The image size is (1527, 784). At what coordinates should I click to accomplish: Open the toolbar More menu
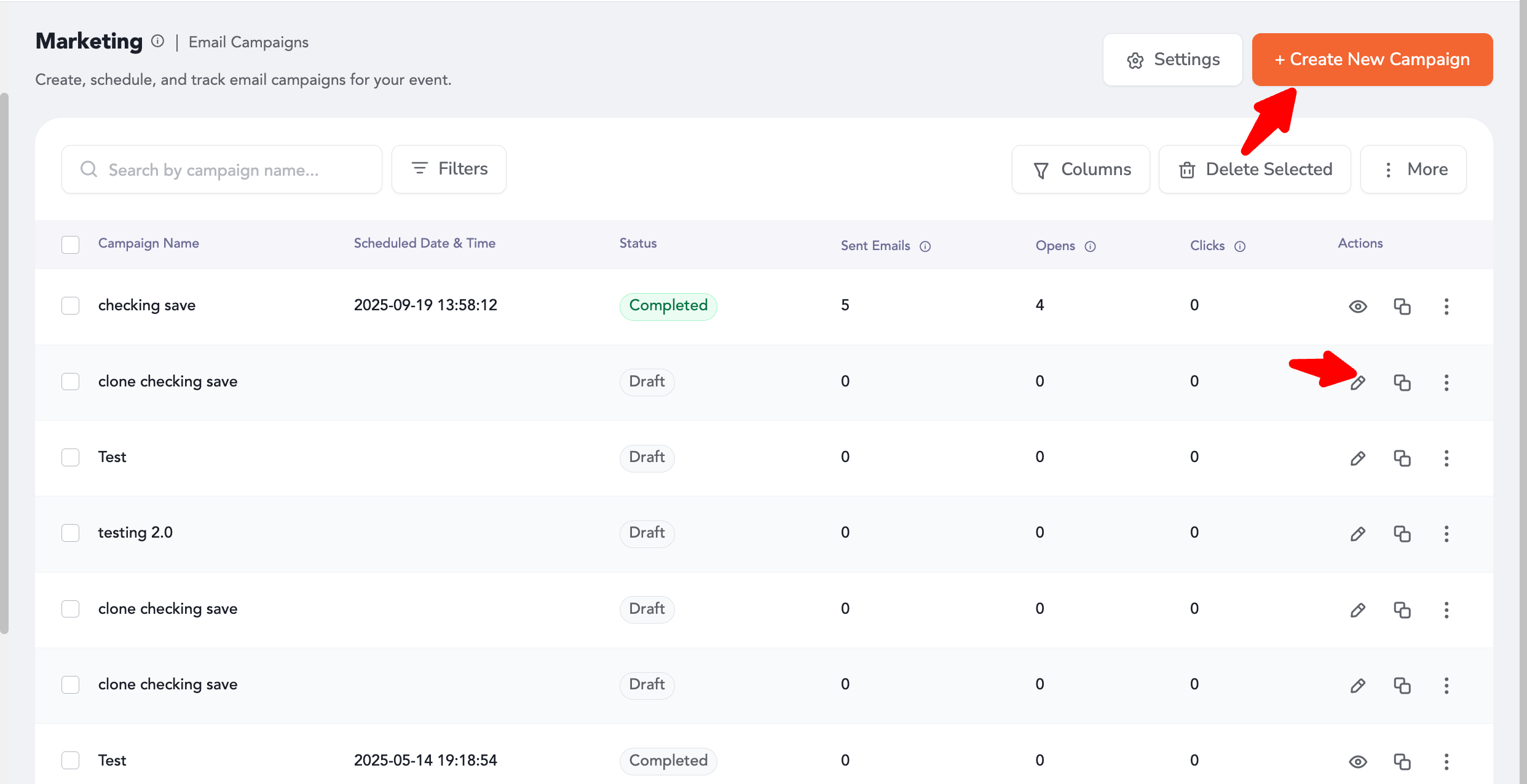coord(1413,170)
